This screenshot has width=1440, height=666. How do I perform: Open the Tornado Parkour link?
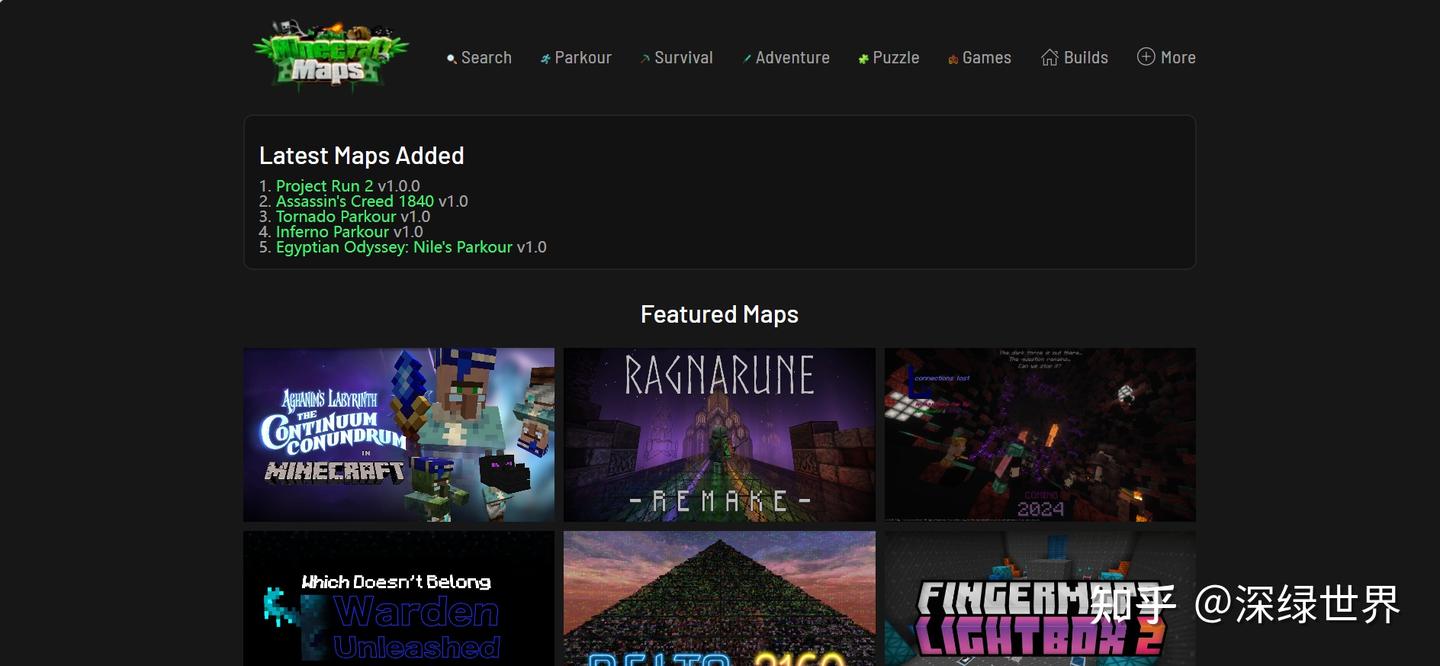click(x=336, y=216)
